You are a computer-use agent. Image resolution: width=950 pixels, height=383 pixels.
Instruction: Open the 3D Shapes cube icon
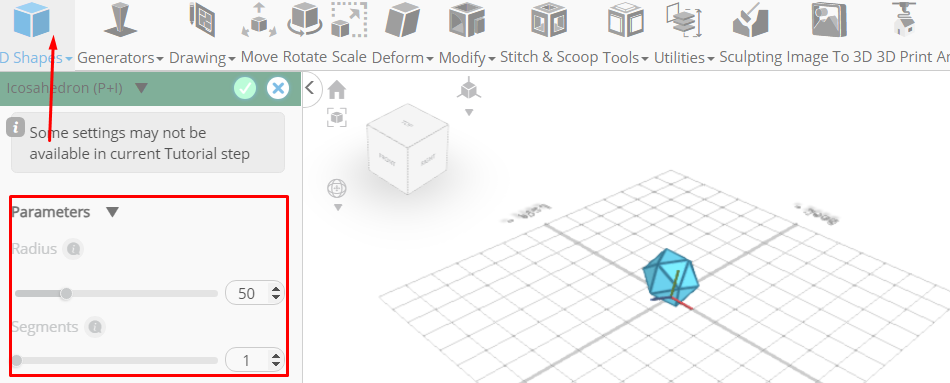pyautogui.click(x=31, y=21)
